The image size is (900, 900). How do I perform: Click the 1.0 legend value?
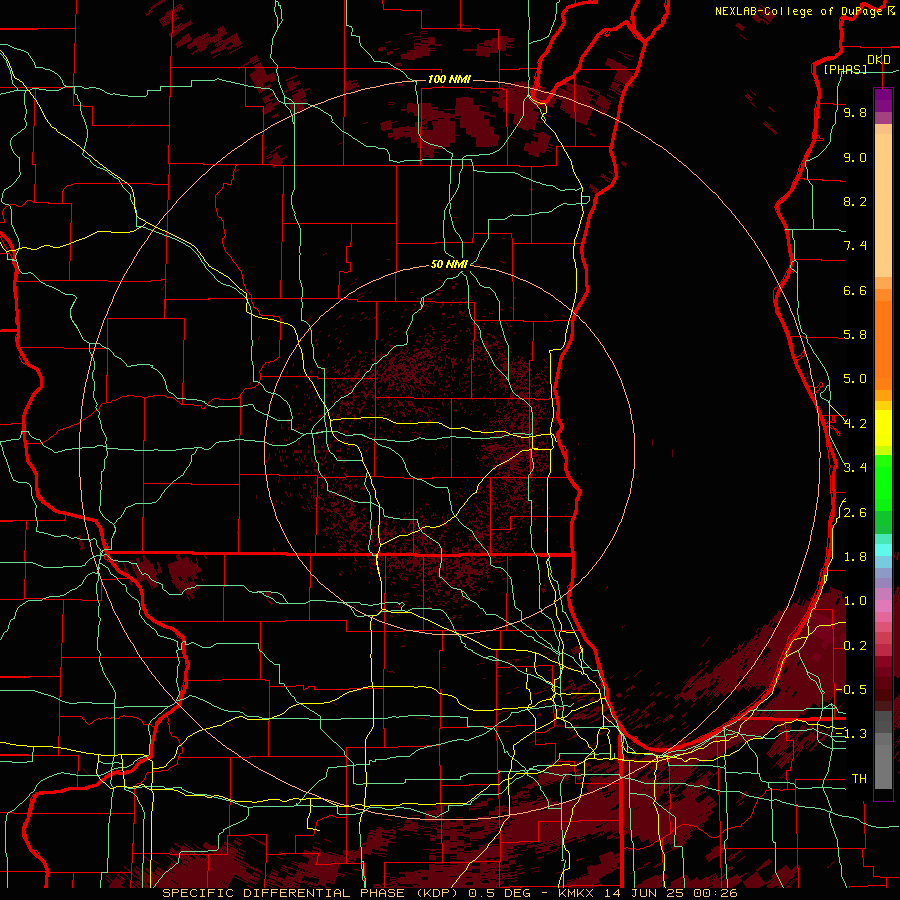855,601
